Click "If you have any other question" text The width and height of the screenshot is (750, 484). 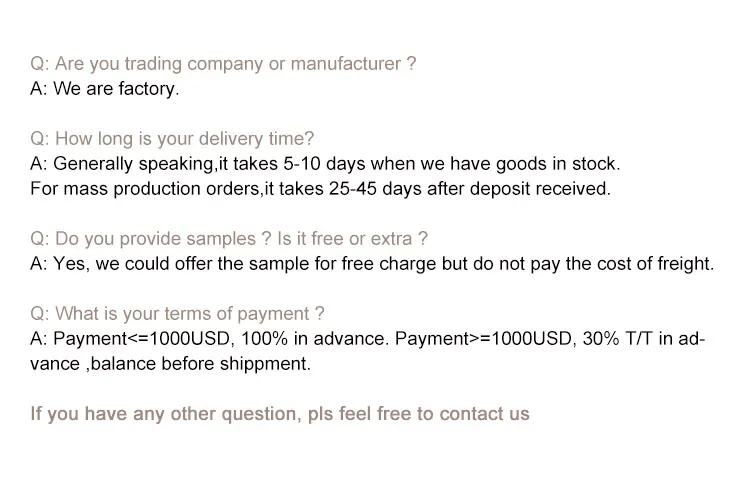point(163,414)
